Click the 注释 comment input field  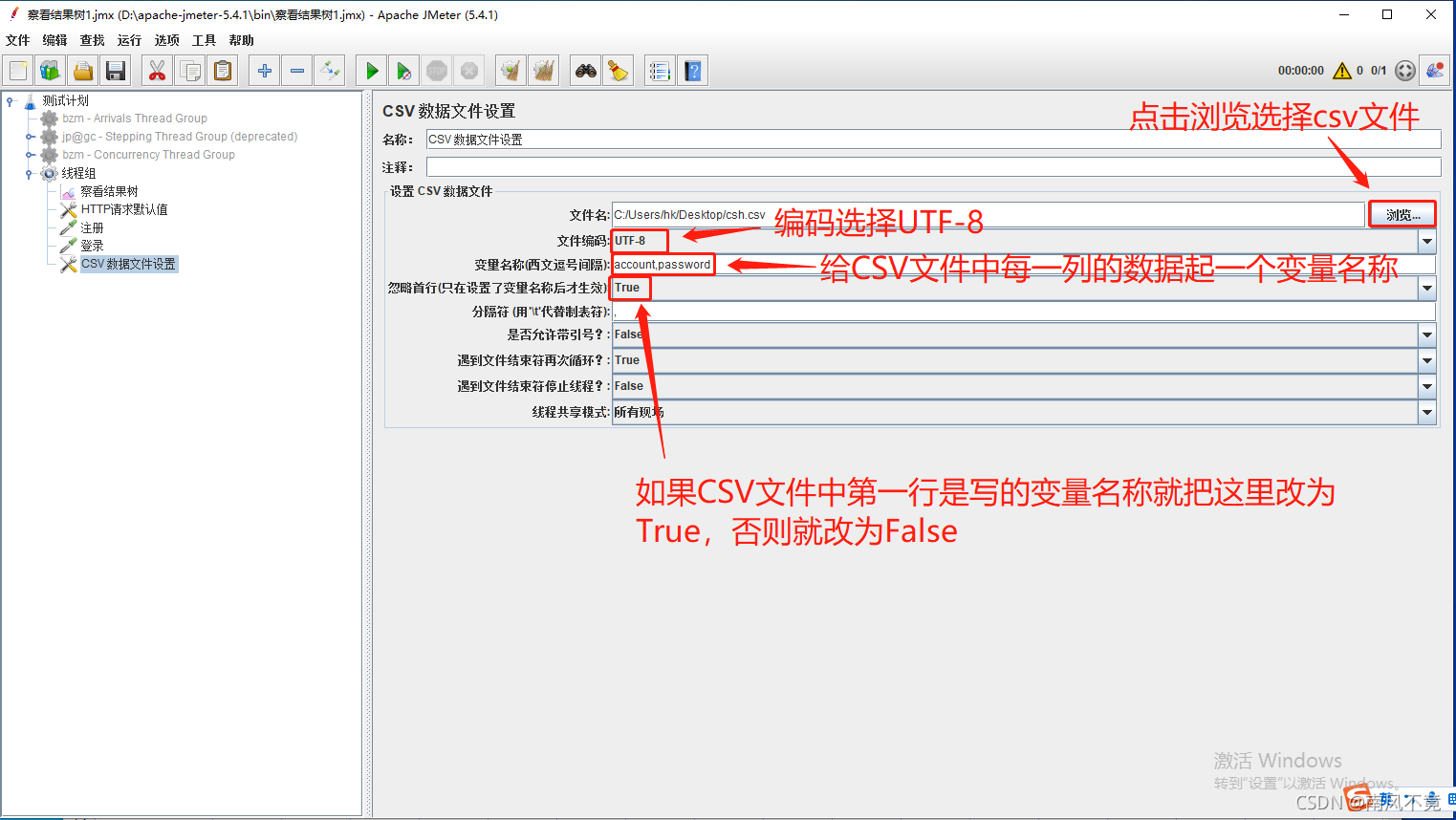(x=933, y=167)
